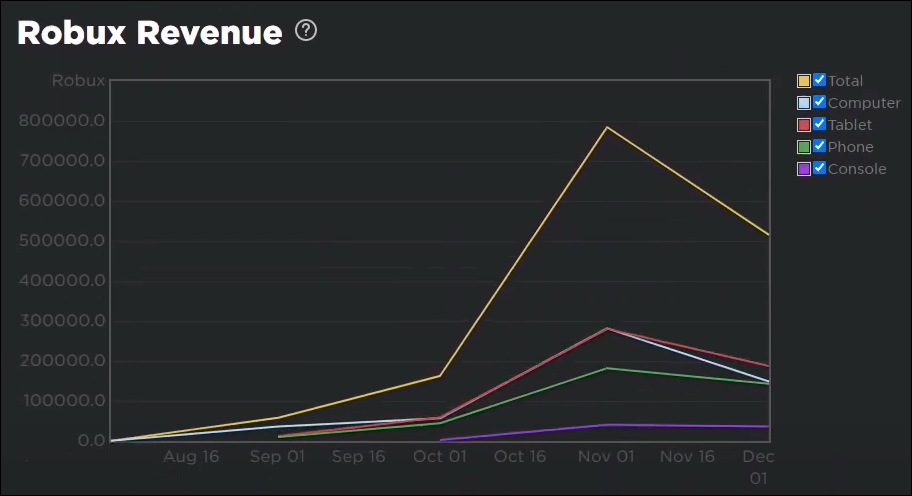Image resolution: width=912 pixels, height=496 pixels.
Task: Click the 800000.0 axis label
Action: coord(62,121)
